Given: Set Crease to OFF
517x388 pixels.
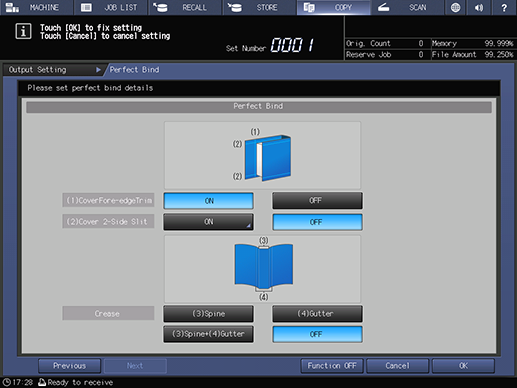Looking at the screenshot, I should pos(317,334).
